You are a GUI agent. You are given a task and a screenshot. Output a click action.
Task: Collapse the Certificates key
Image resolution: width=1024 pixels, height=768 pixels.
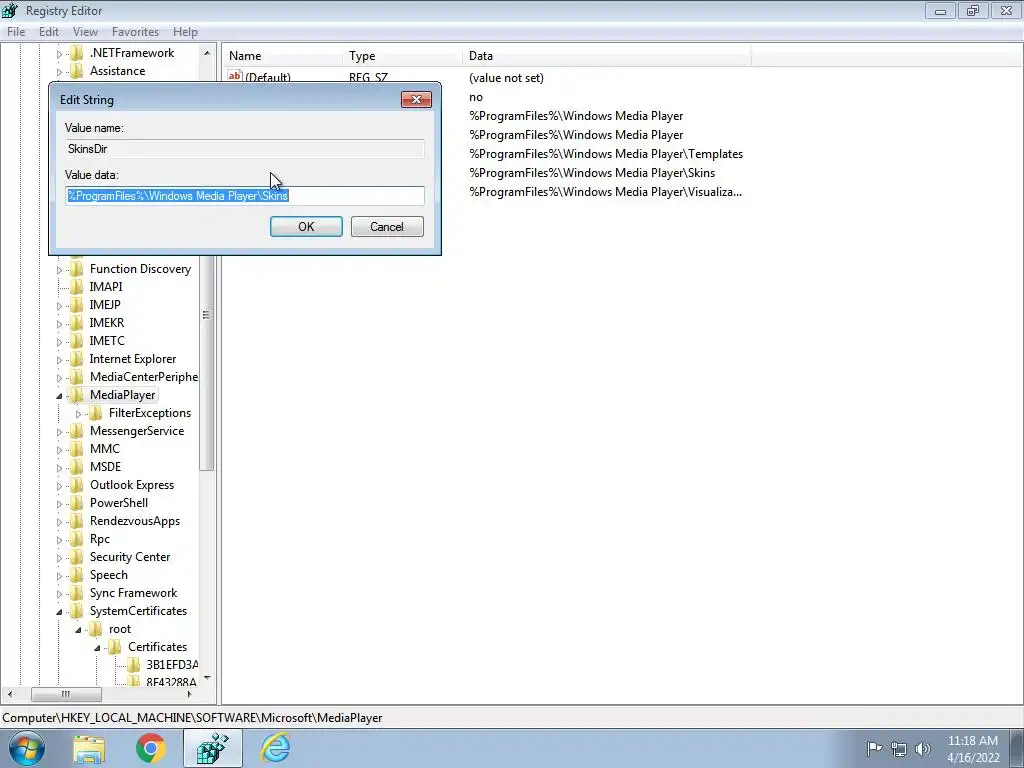coord(97,648)
